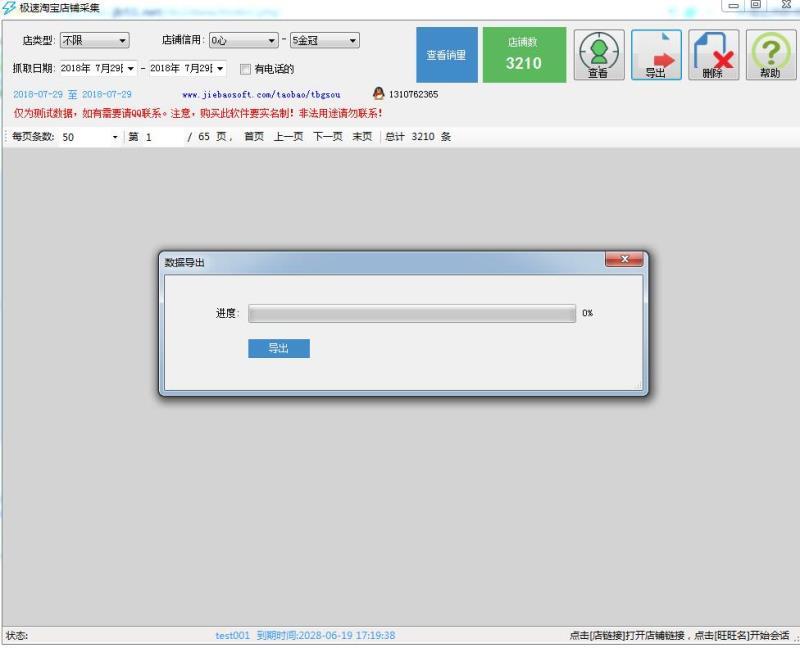Click the test001 account name in status bar
Image resolution: width=800 pixels, height=648 pixels.
point(233,635)
